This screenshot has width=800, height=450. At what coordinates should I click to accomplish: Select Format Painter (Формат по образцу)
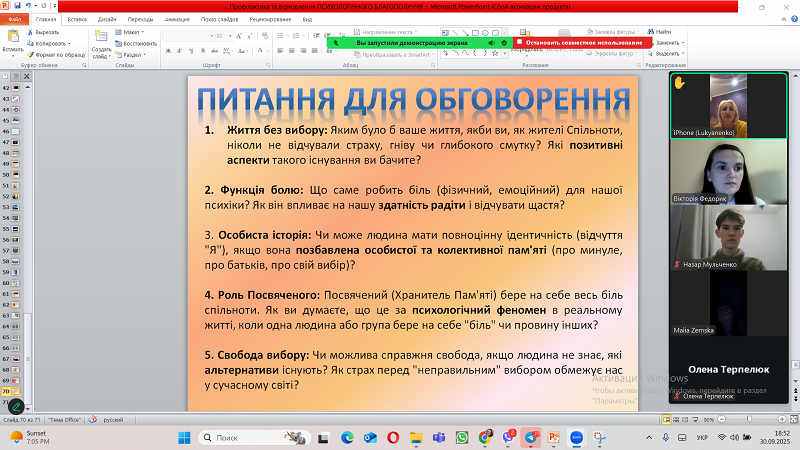pyautogui.click(x=59, y=54)
